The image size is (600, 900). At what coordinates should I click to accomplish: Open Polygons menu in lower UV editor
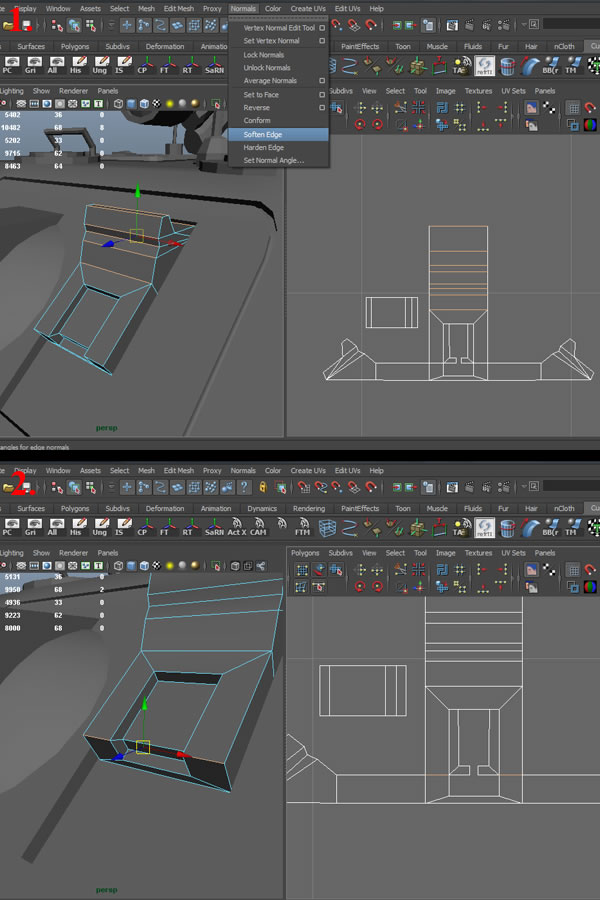pos(305,553)
